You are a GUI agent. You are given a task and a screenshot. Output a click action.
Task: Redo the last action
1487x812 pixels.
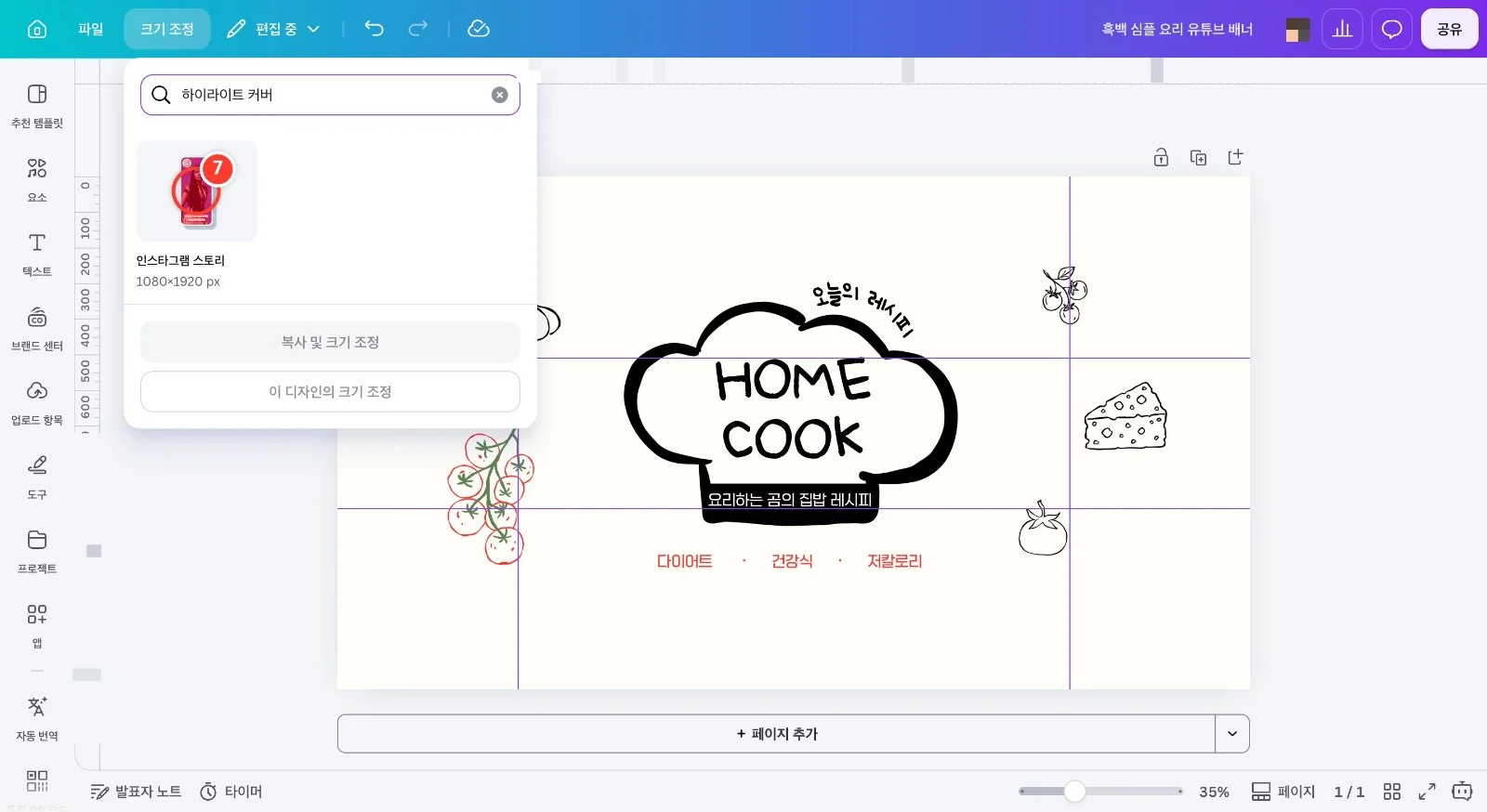(x=418, y=29)
